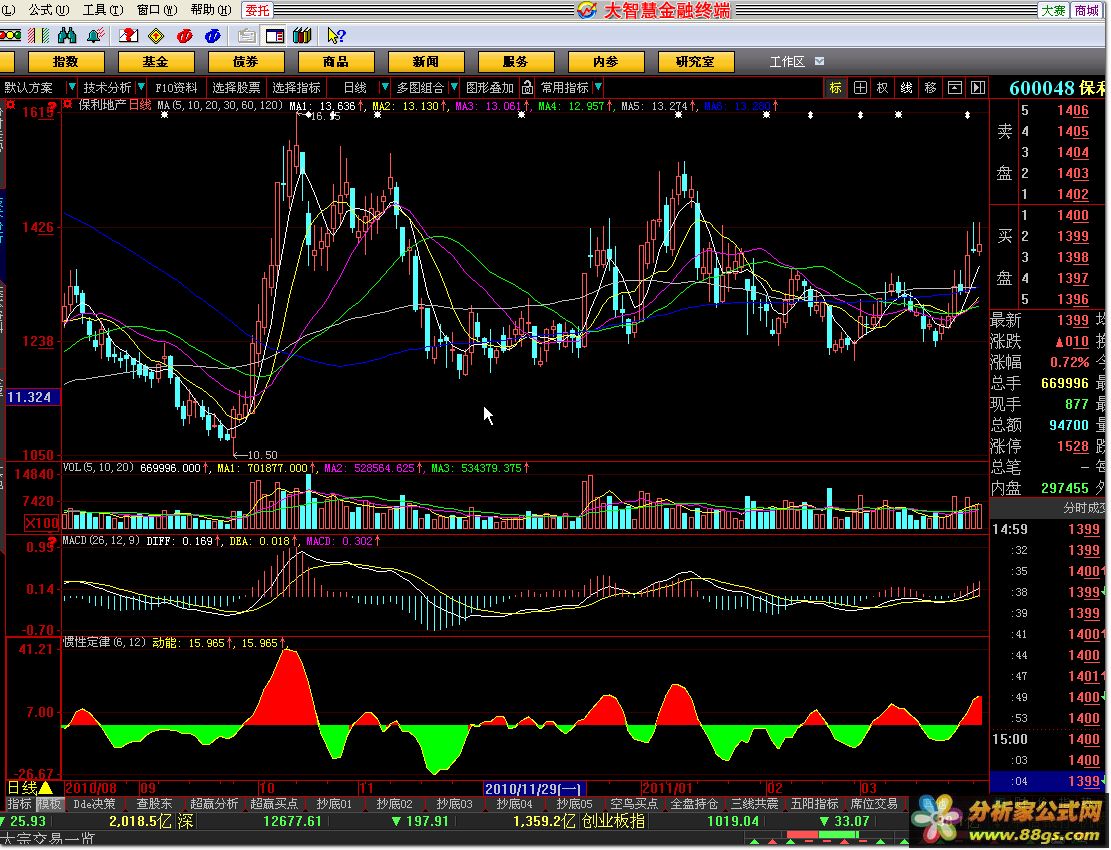Expand the 工作区 dropdown arrow
This screenshot has width=1111, height=850.
[x=820, y=62]
